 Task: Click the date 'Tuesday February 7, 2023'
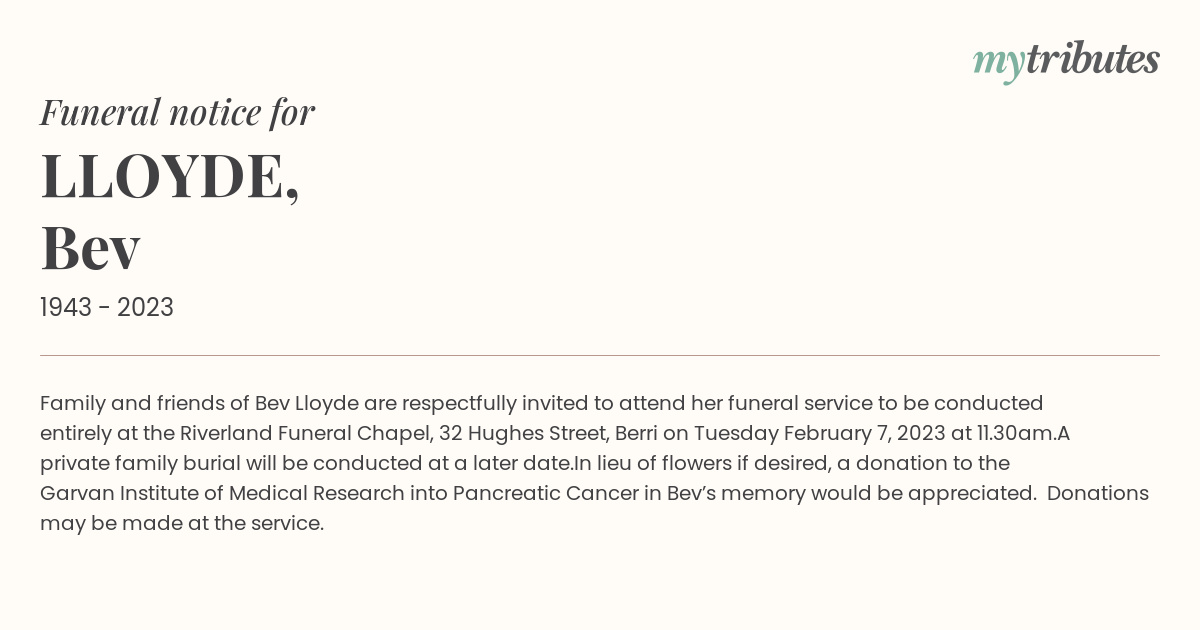(819, 434)
